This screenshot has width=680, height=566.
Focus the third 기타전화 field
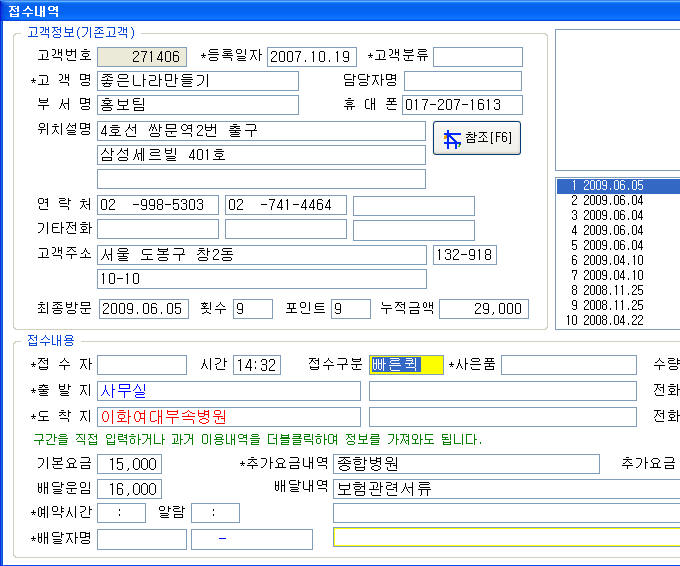(x=414, y=230)
